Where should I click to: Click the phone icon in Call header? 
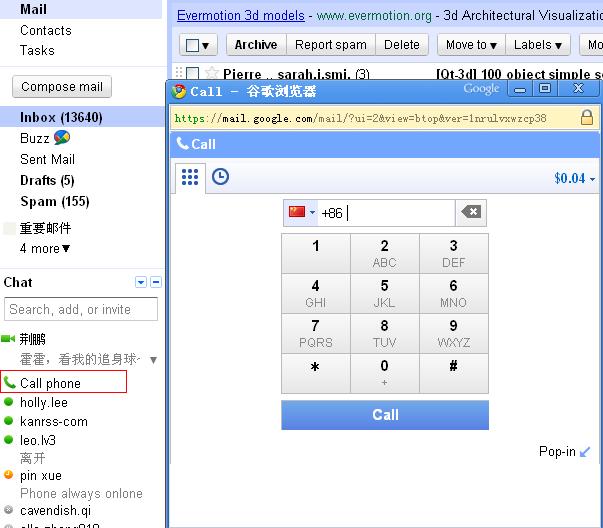[182, 143]
